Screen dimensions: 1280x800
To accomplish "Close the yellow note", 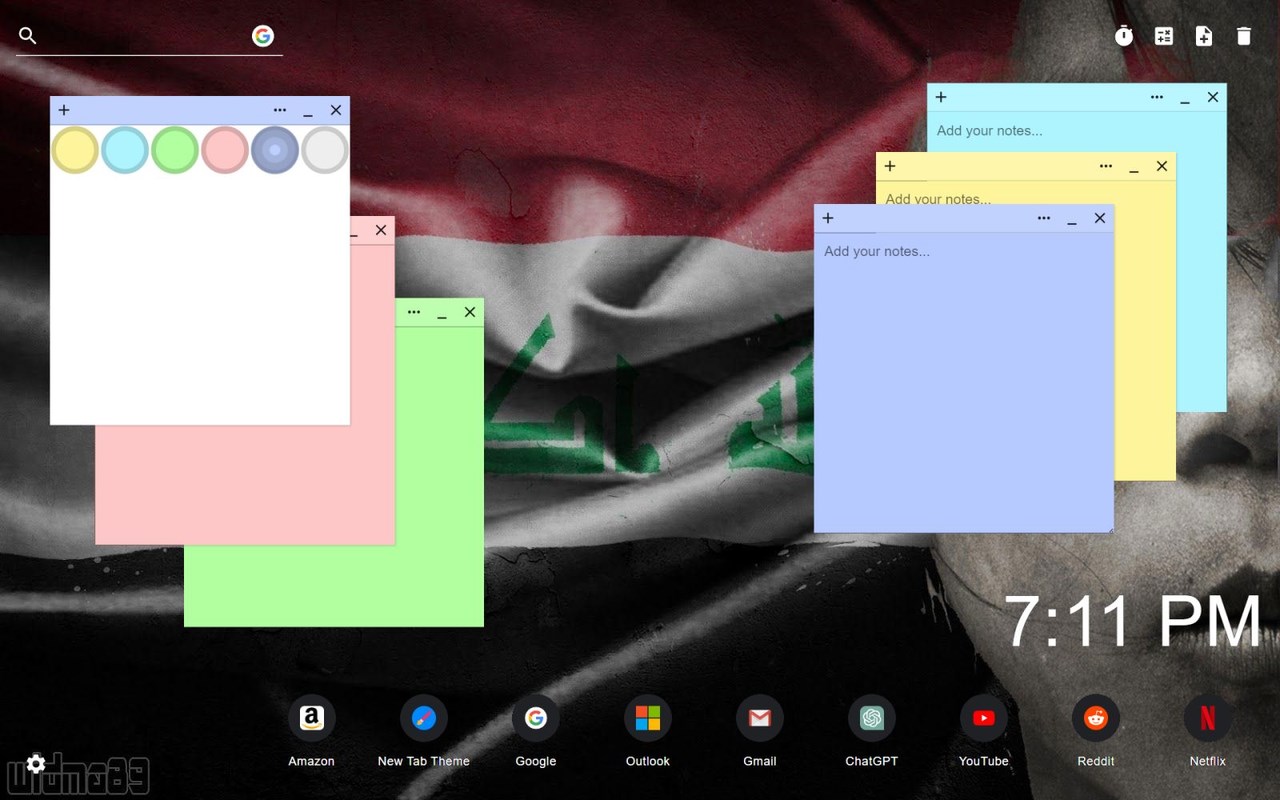I will coord(1162,166).
